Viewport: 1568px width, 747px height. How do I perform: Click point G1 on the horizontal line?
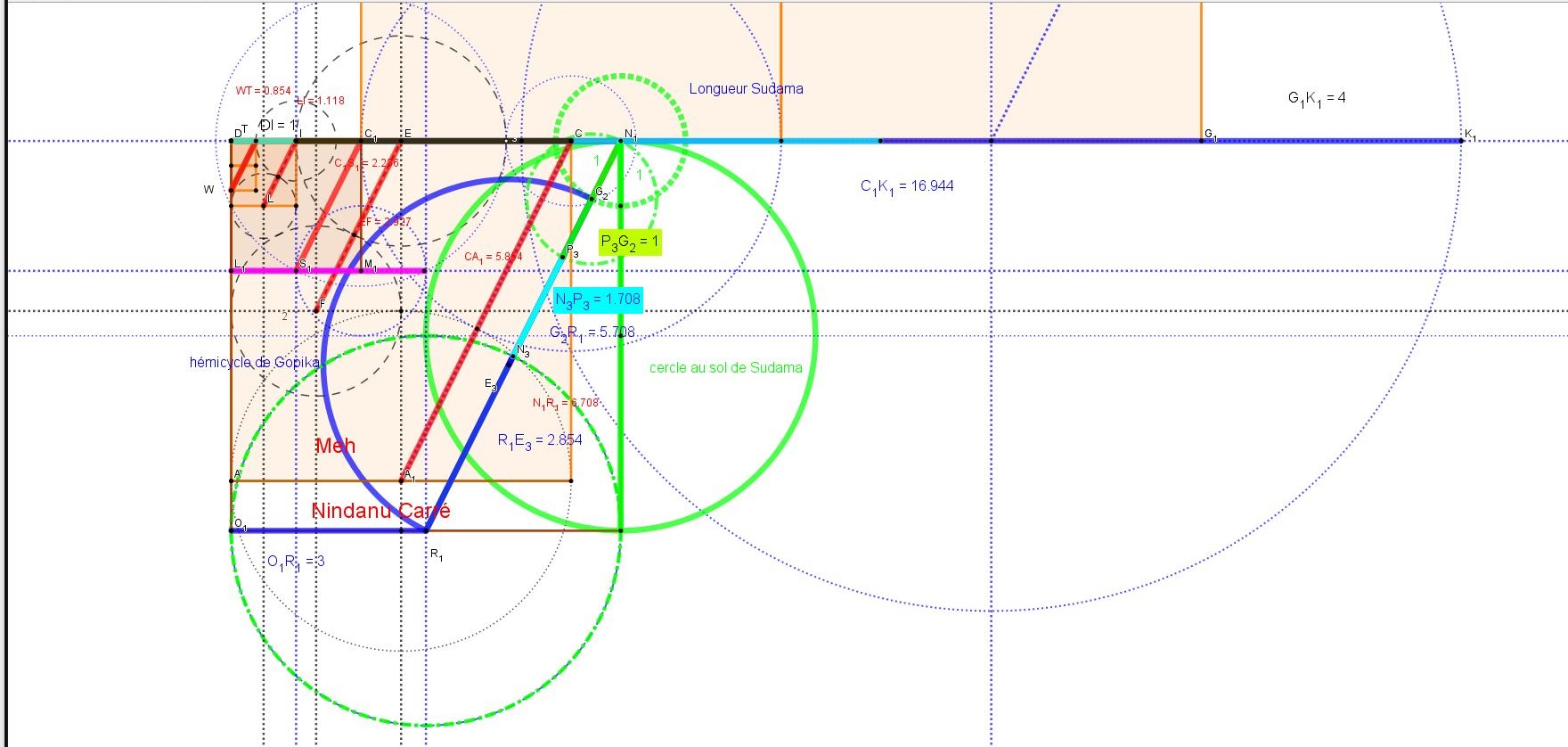pyautogui.click(x=1201, y=141)
